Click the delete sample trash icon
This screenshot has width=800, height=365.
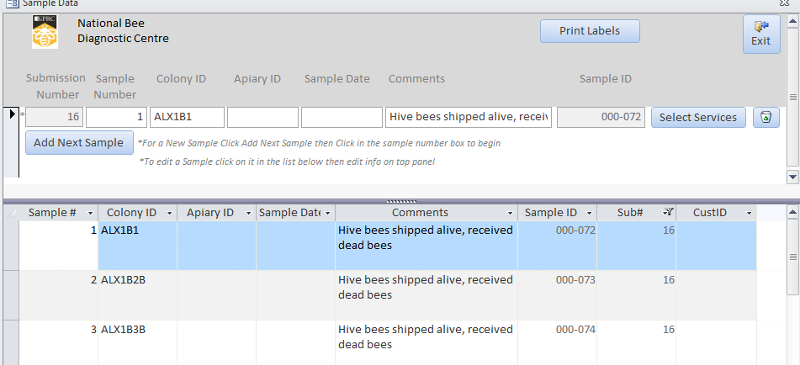point(766,117)
